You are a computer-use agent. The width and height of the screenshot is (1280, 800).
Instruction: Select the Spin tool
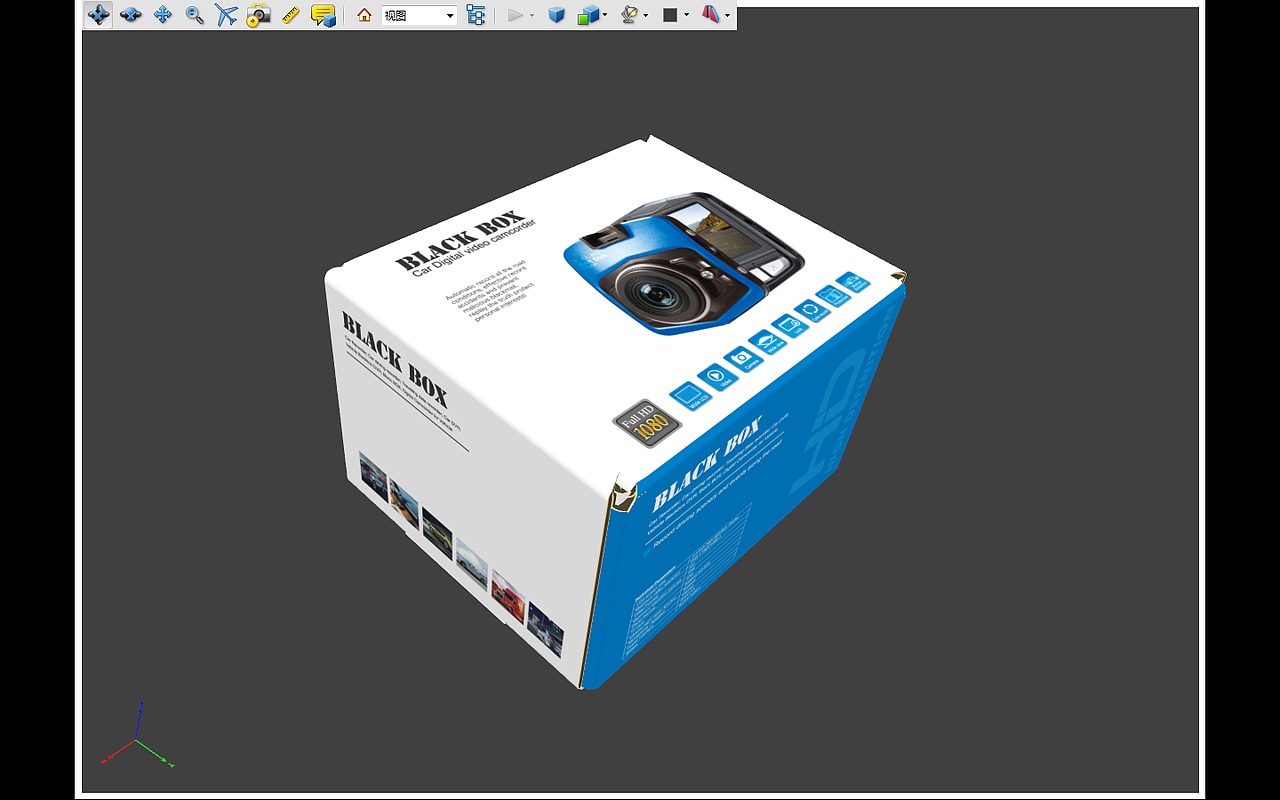click(130, 15)
